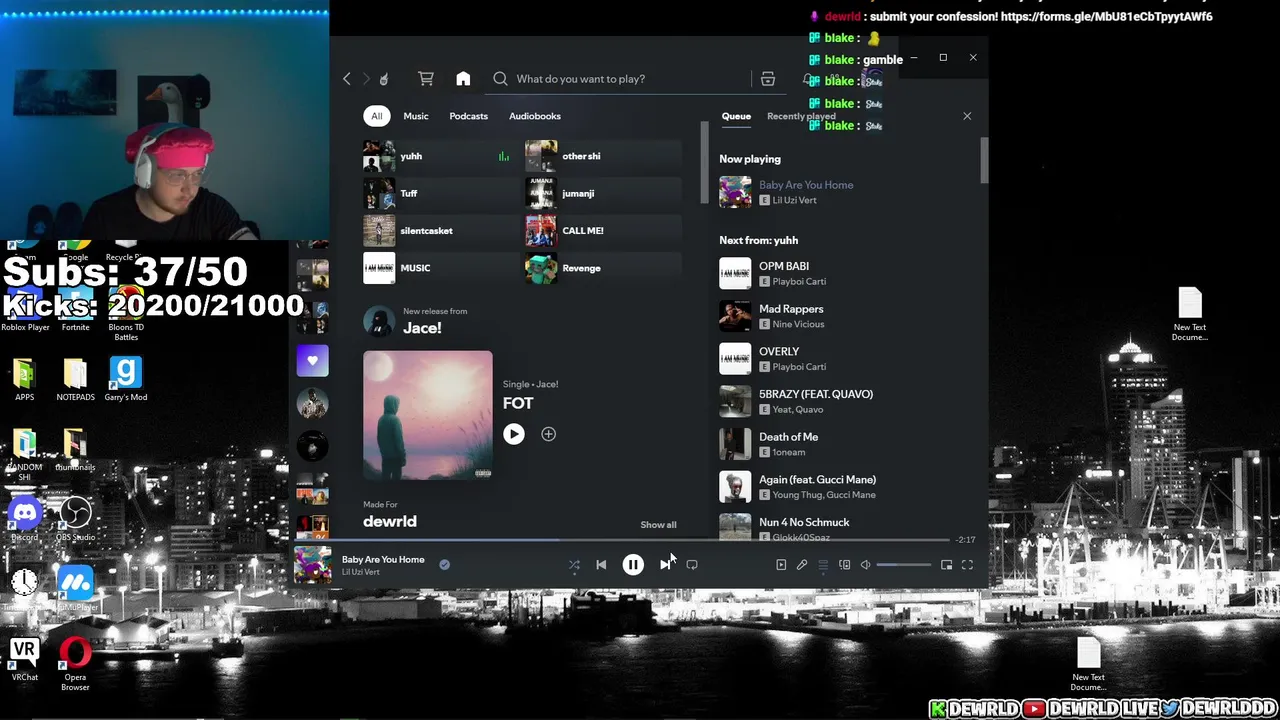Toggle the Queue icon in player bar
This screenshot has height=720, width=1280.
[823, 565]
